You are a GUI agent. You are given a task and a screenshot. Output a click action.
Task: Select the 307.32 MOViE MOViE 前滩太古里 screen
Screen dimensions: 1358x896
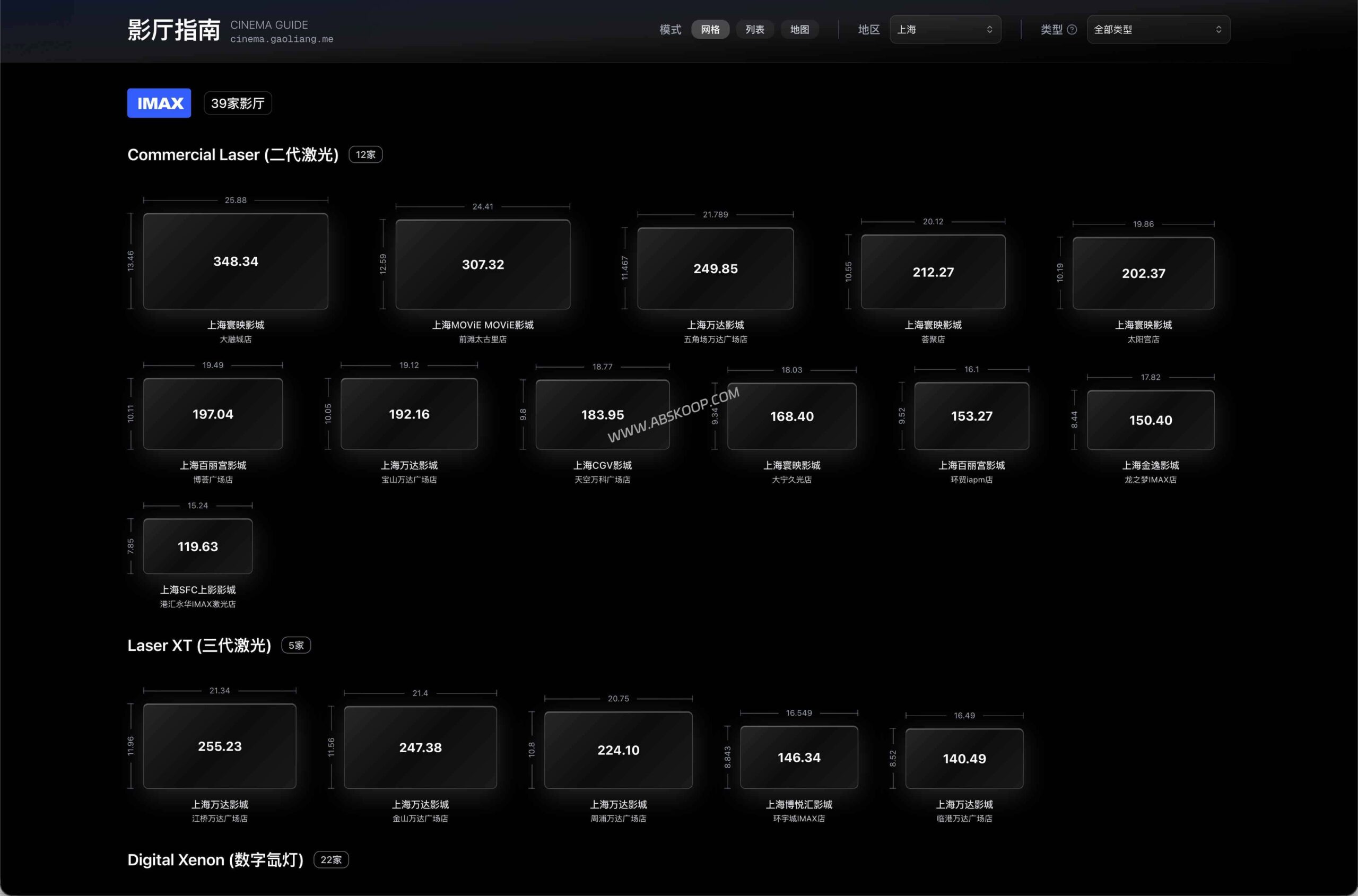(x=483, y=264)
